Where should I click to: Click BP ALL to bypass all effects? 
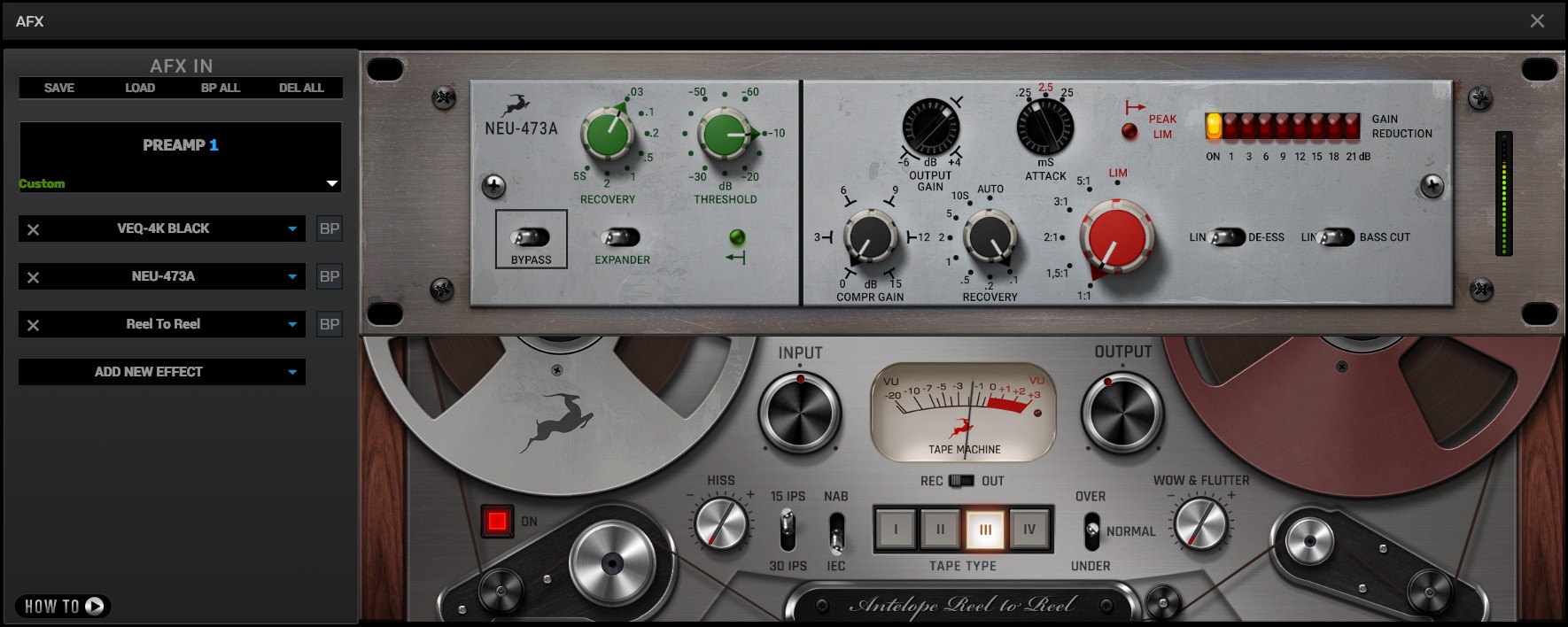click(221, 88)
